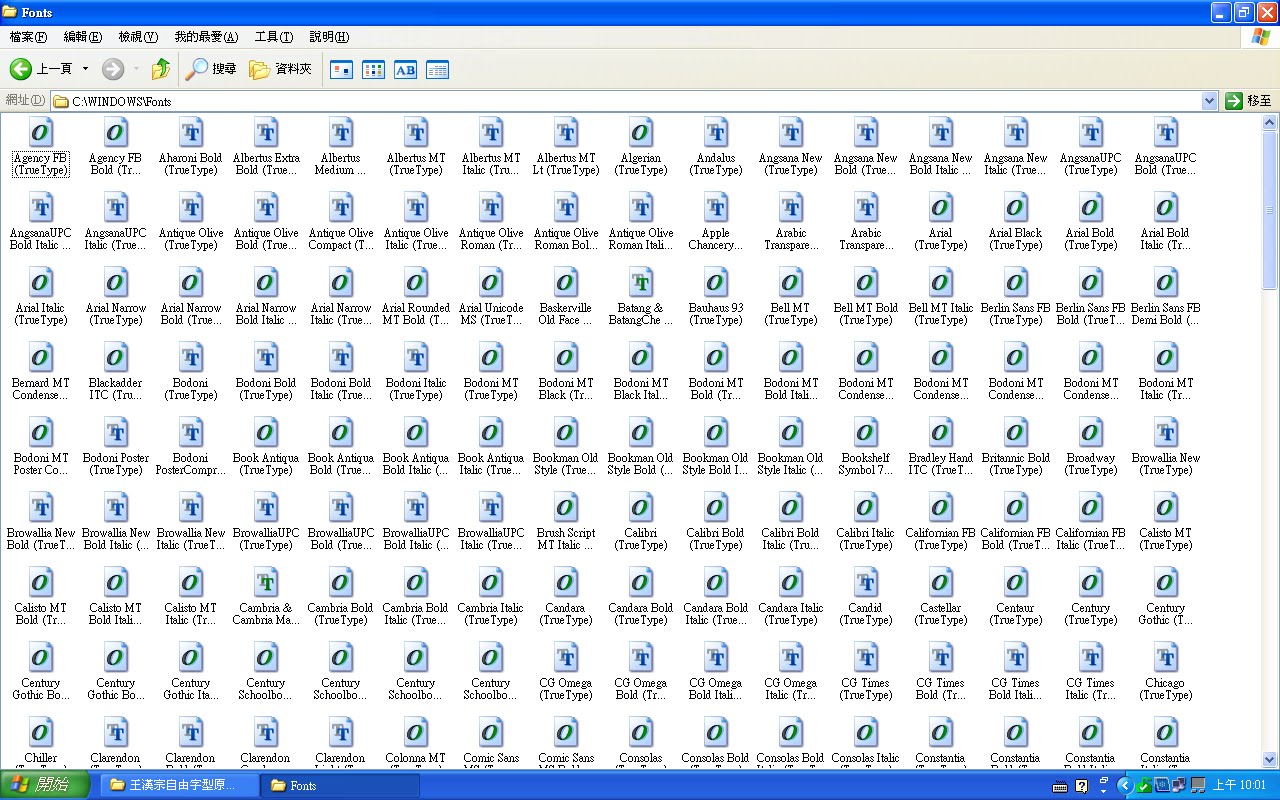Go up one folder level

[x=161, y=69]
